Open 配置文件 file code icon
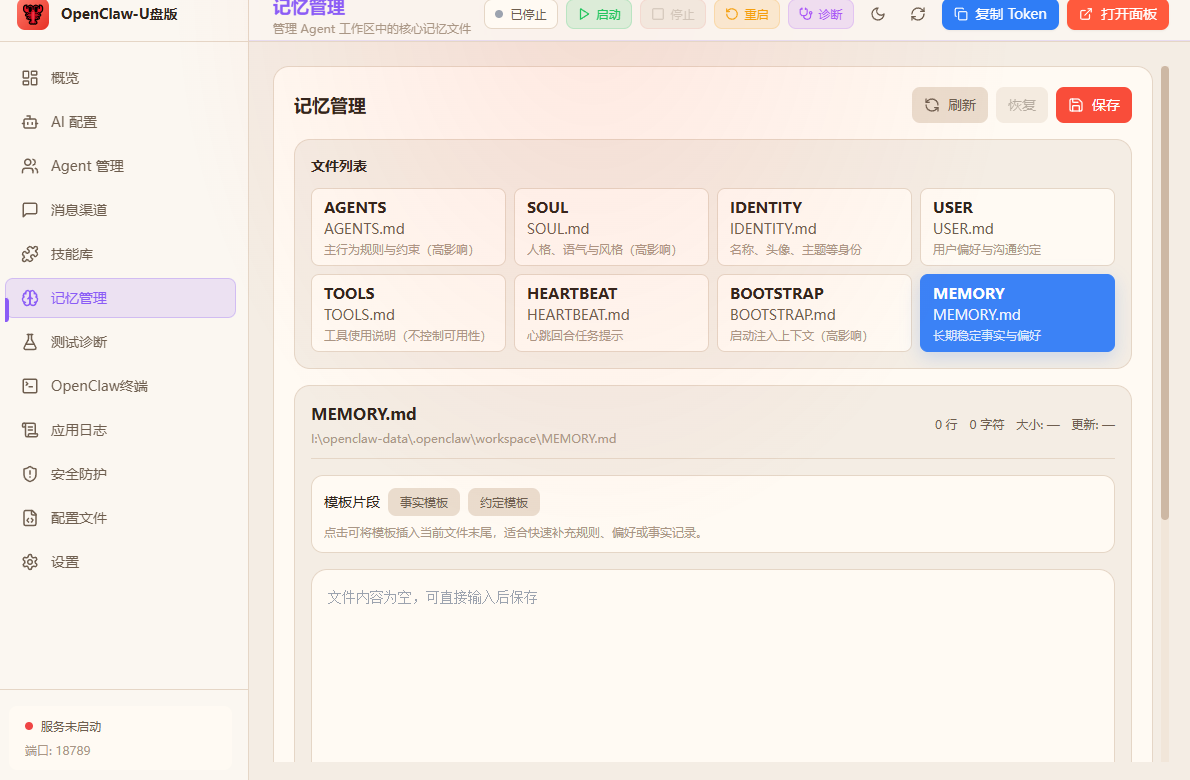The width and height of the screenshot is (1190, 780). (x=30, y=518)
